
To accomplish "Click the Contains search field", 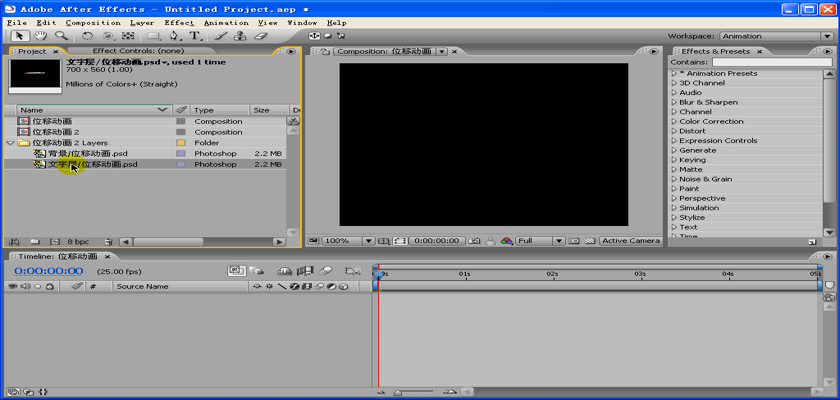I will coord(772,63).
